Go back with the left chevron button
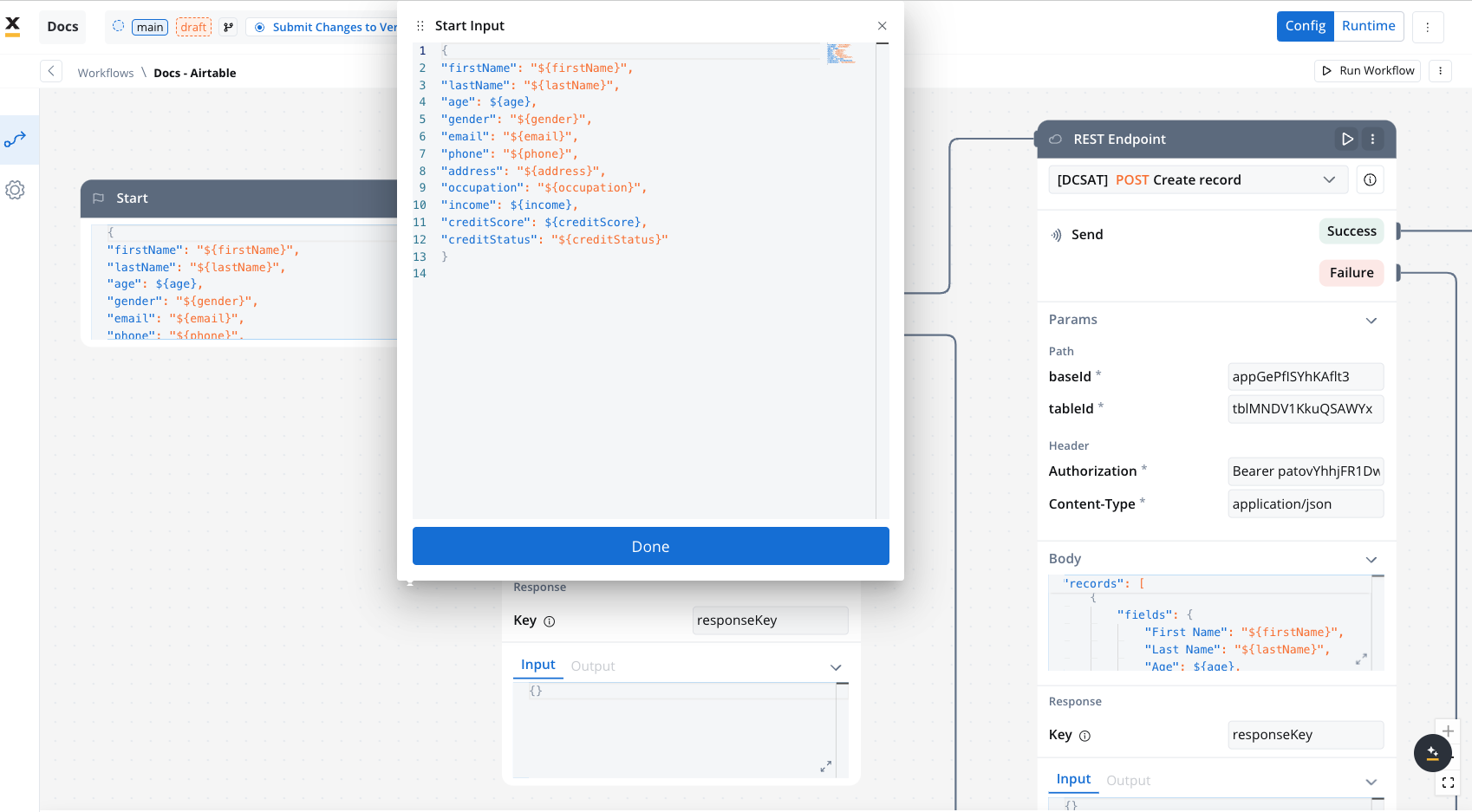Image resolution: width=1472 pixels, height=812 pixels. pos(51,71)
